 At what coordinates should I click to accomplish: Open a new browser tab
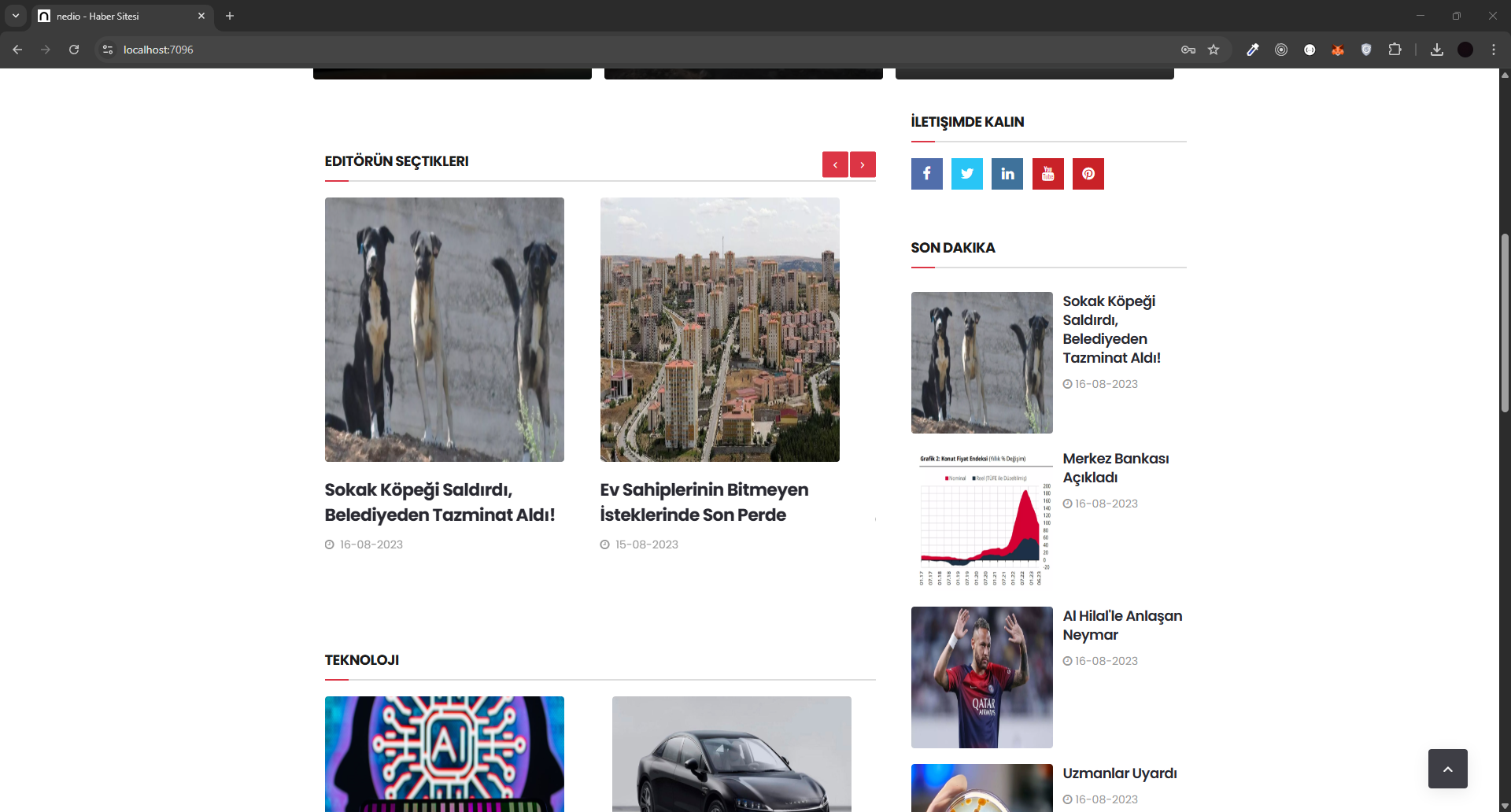click(230, 16)
